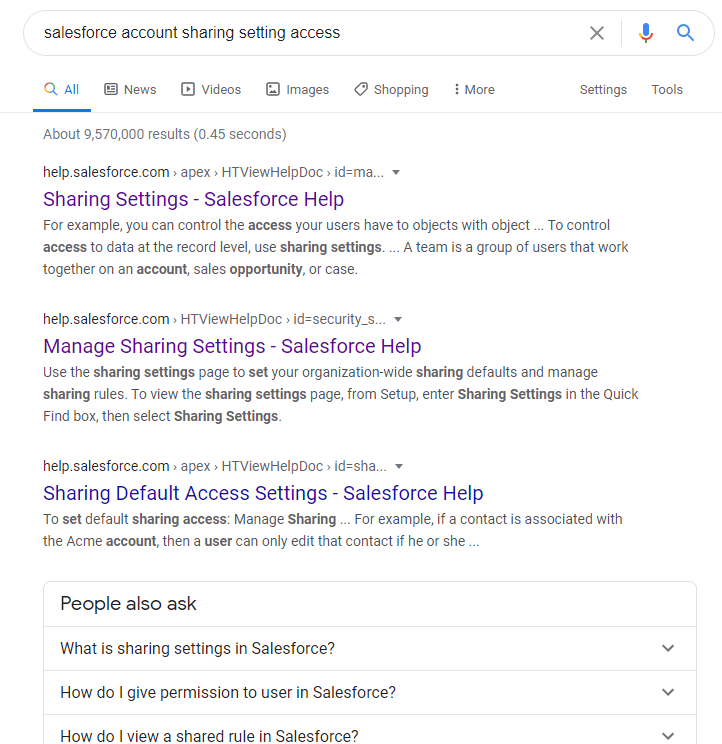
Task: Clear the search box with the X icon
Action: pos(596,33)
